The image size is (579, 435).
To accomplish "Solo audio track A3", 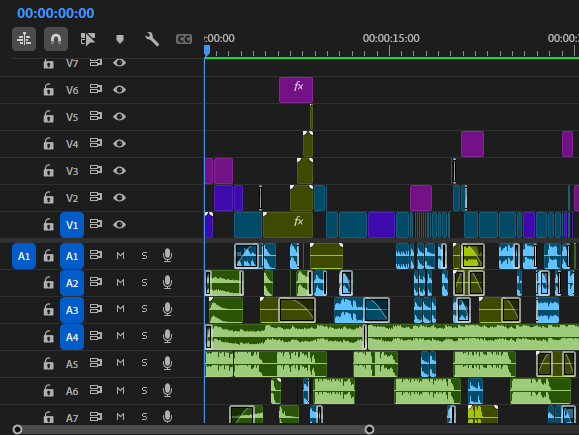I will tap(144, 309).
